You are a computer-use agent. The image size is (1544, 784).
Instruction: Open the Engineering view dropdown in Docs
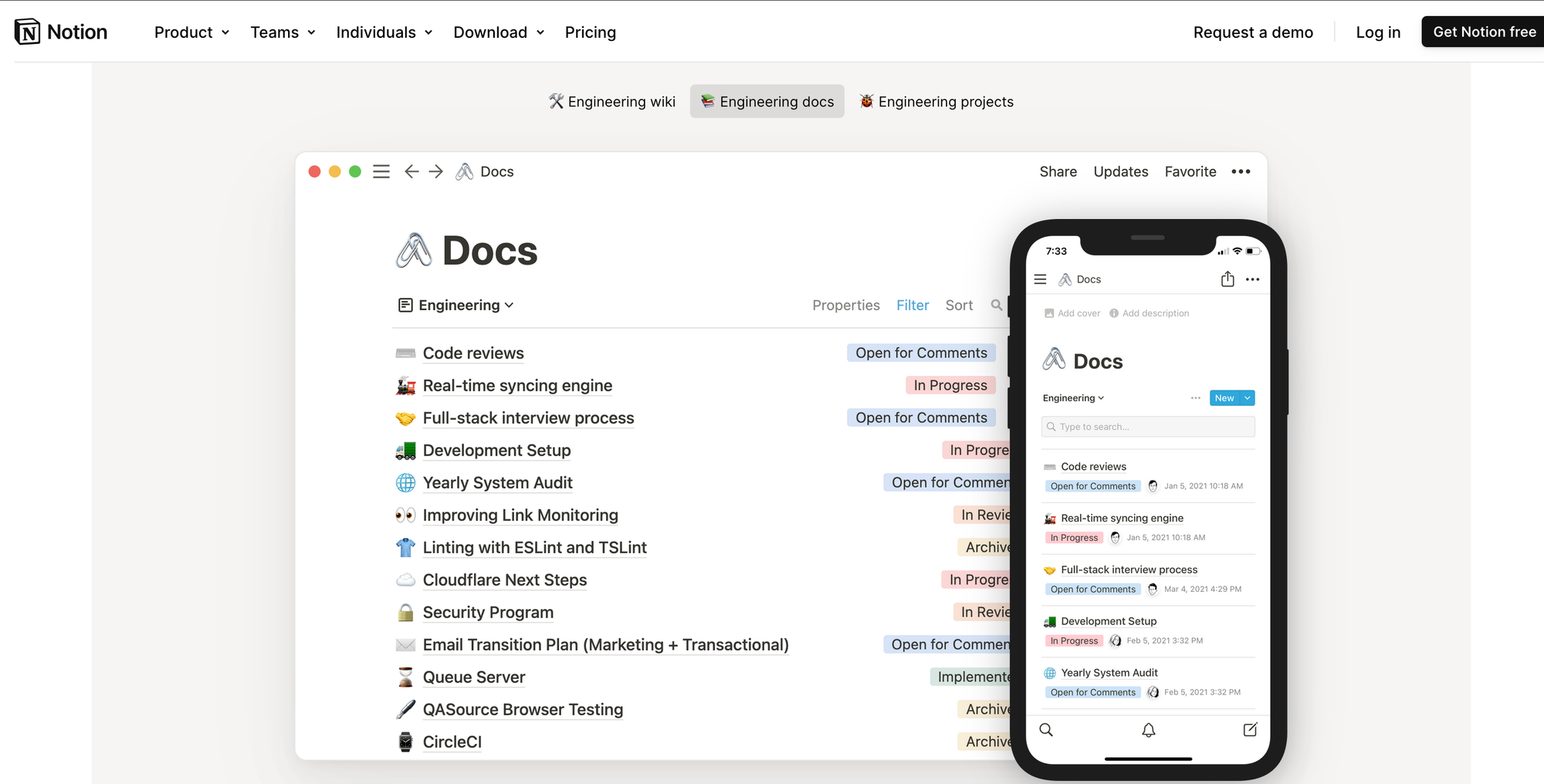[x=456, y=306]
